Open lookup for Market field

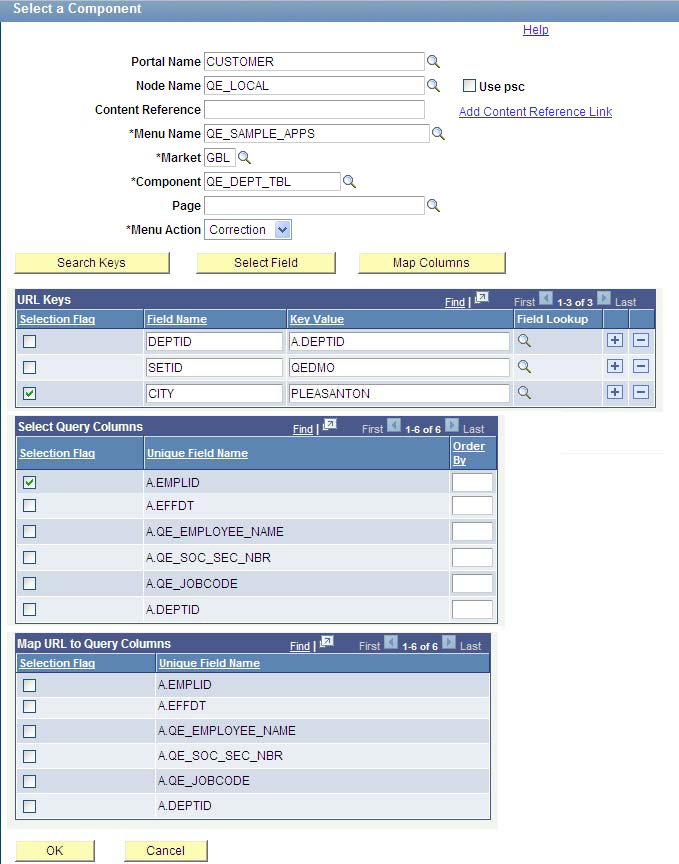(x=244, y=158)
